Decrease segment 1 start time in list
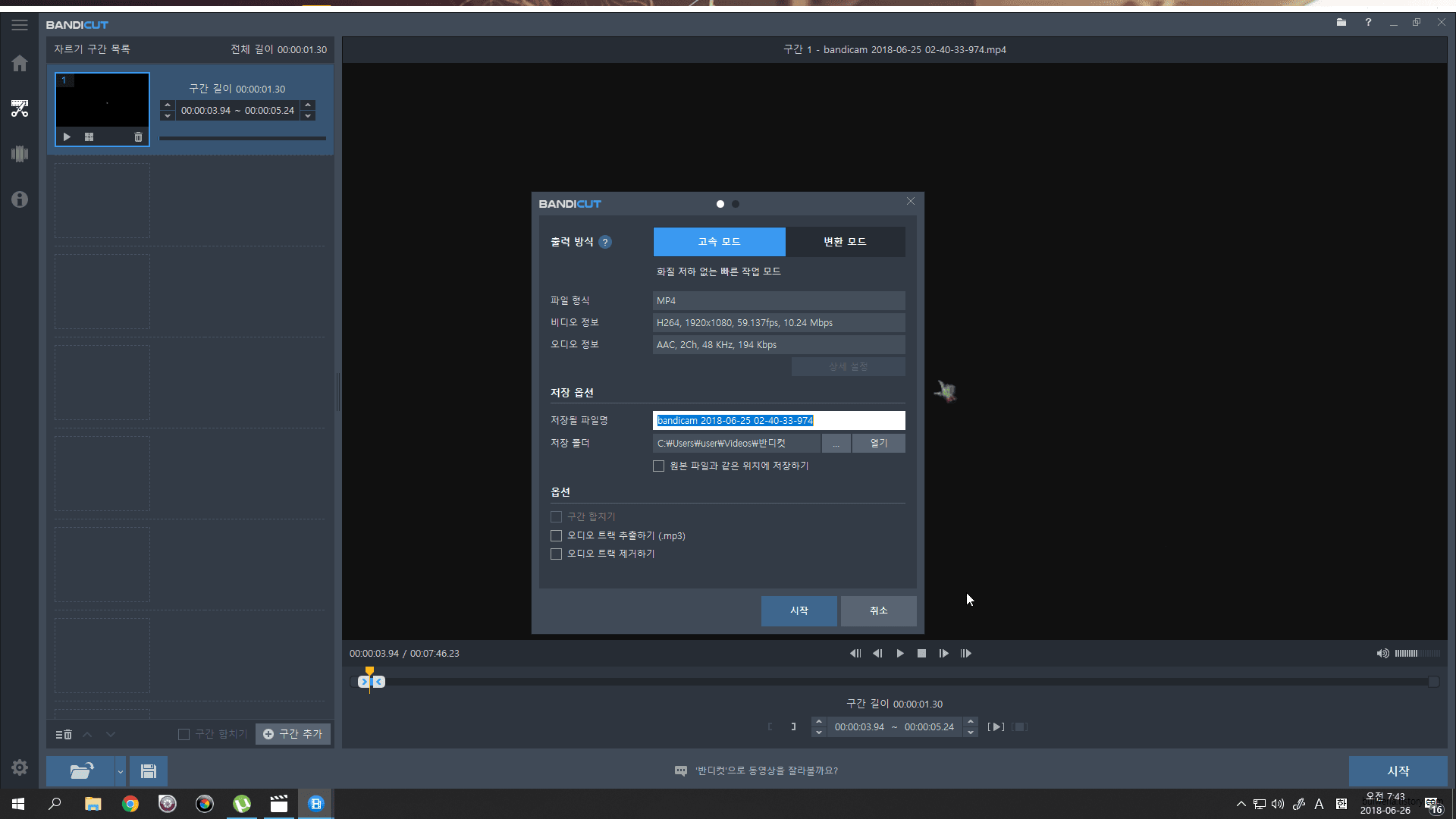 168,116
